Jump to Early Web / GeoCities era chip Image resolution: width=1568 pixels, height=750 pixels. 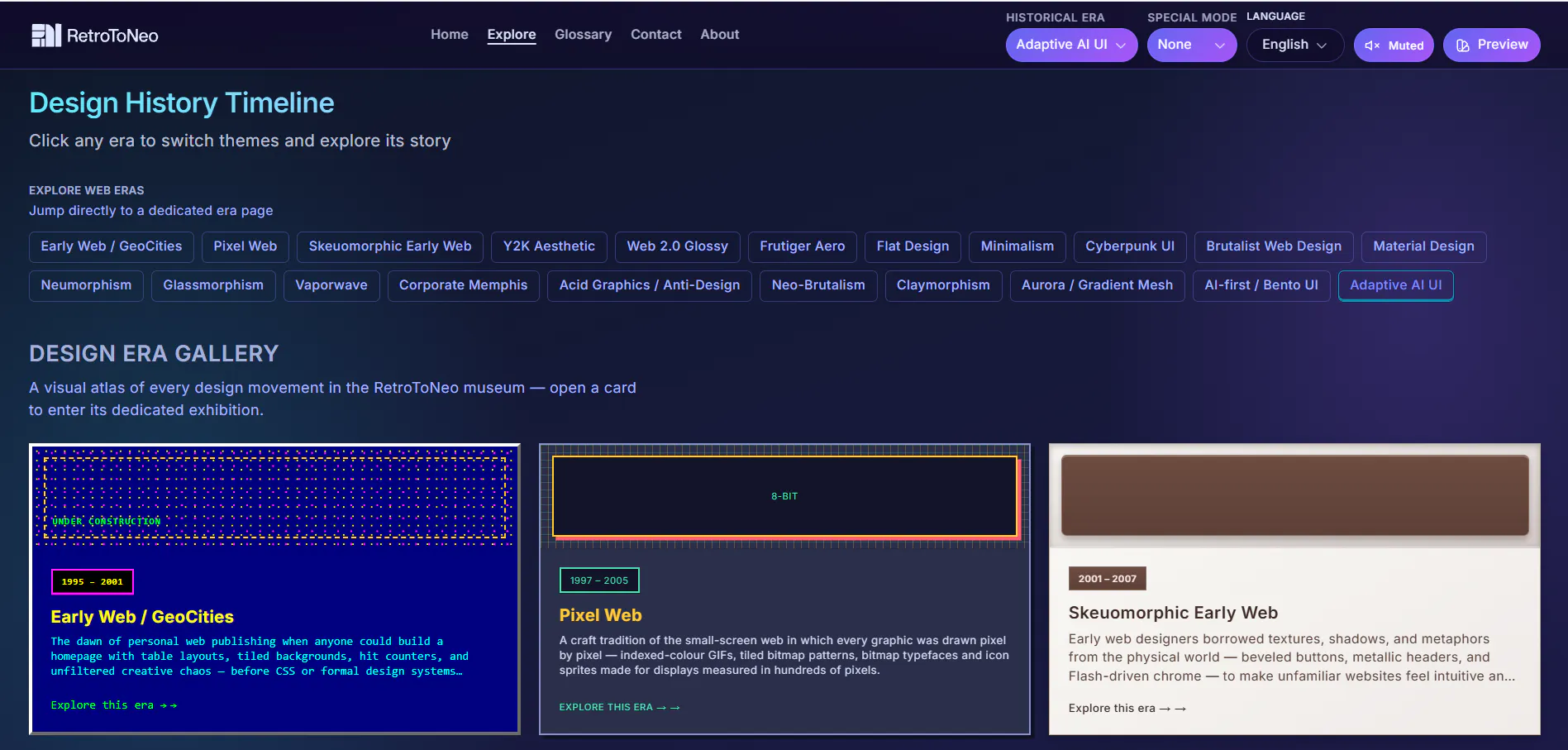112,246
